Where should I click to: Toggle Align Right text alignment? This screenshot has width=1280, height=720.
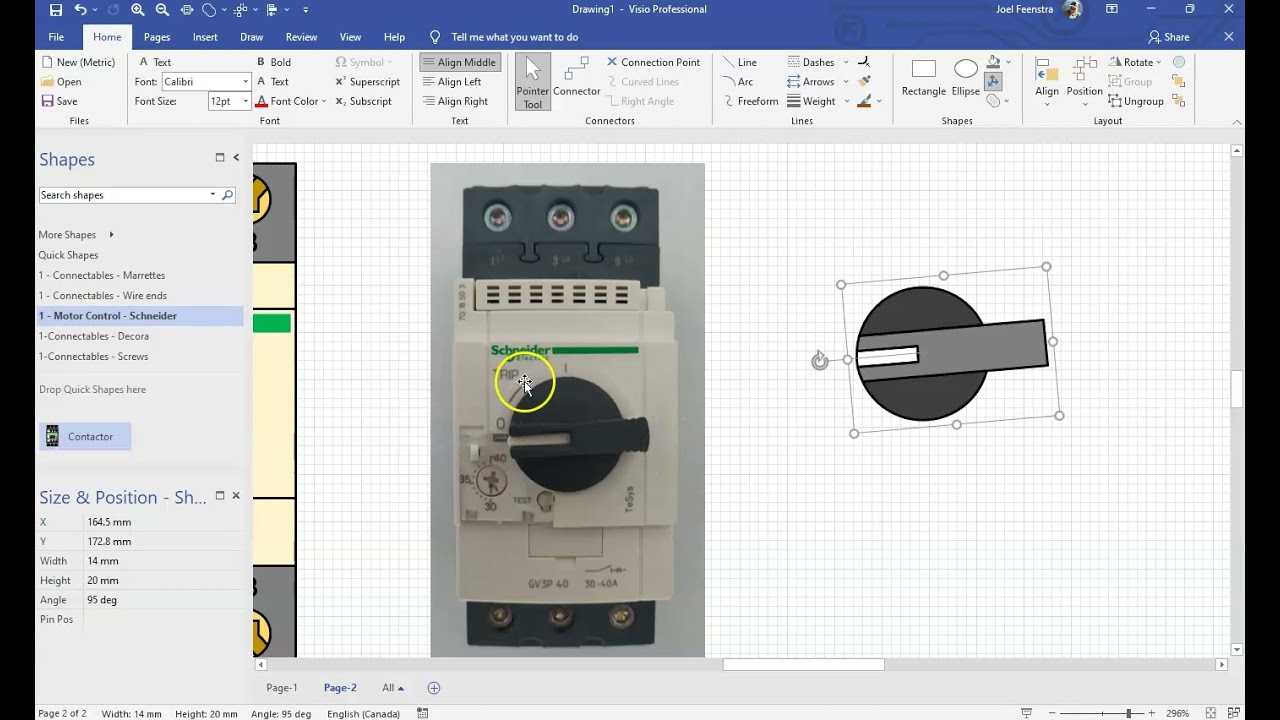click(455, 101)
